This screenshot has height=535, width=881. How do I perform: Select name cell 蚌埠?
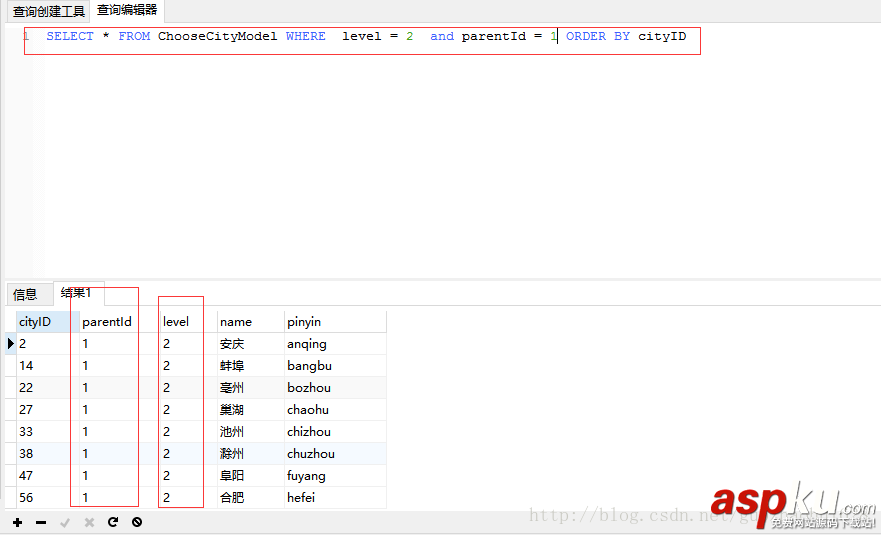tap(251, 366)
